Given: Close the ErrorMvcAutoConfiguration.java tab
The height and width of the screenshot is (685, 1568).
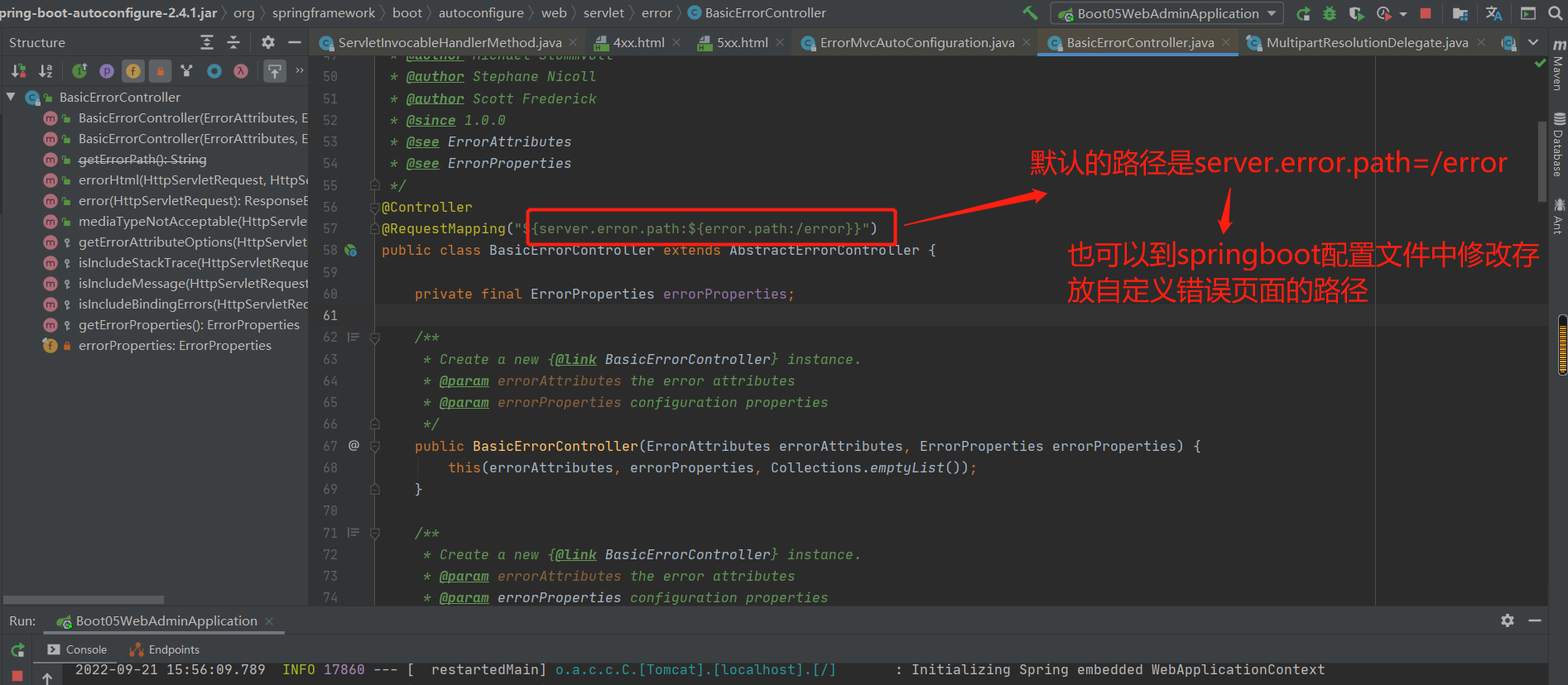Looking at the screenshot, I should pyautogui.click(x=1027, y=42).
